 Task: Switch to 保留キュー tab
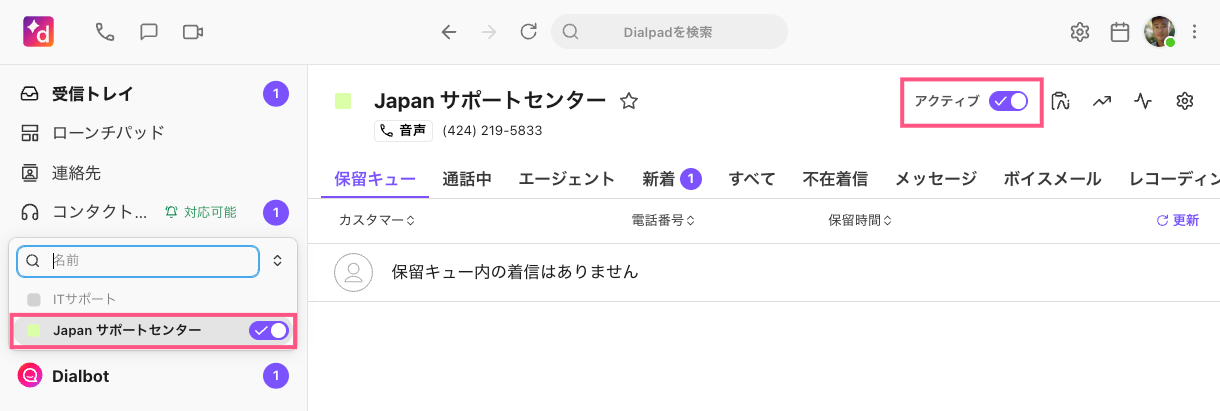375,179
